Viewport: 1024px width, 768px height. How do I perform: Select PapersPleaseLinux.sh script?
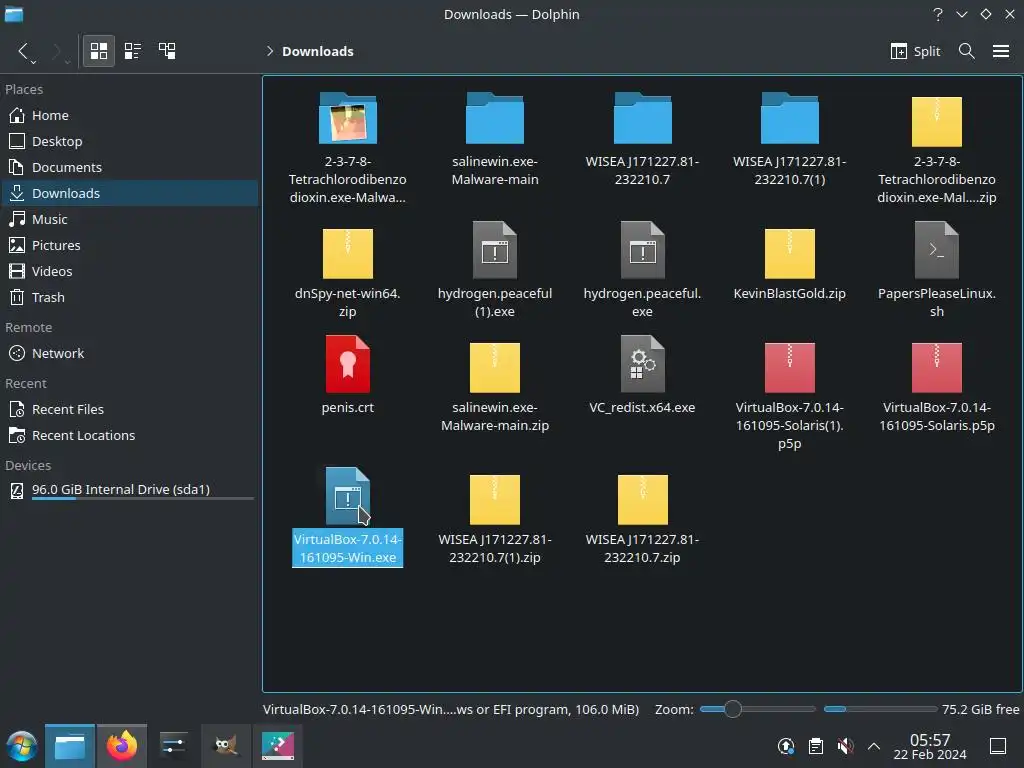point(936,271)
